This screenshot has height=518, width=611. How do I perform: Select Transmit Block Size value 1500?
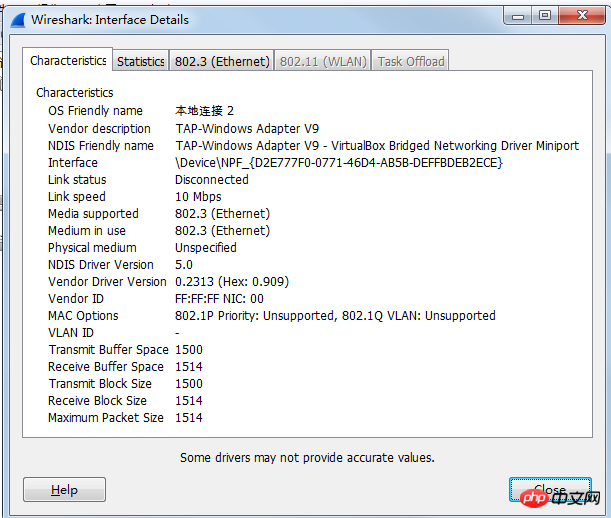click(189, 384)
